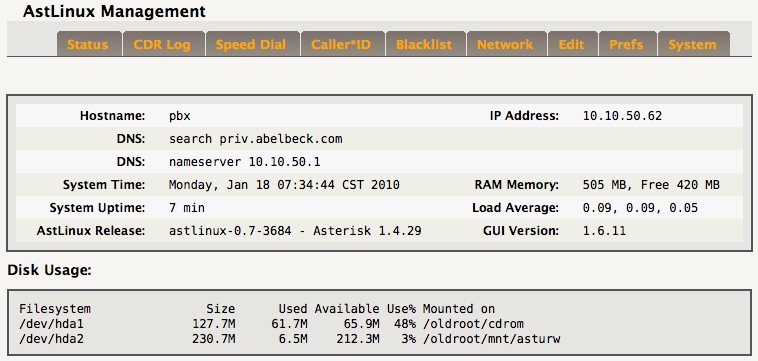Click the 'RAM Memory:' label
This screenshot has height=361, width=758.
[x=517, y=185]
